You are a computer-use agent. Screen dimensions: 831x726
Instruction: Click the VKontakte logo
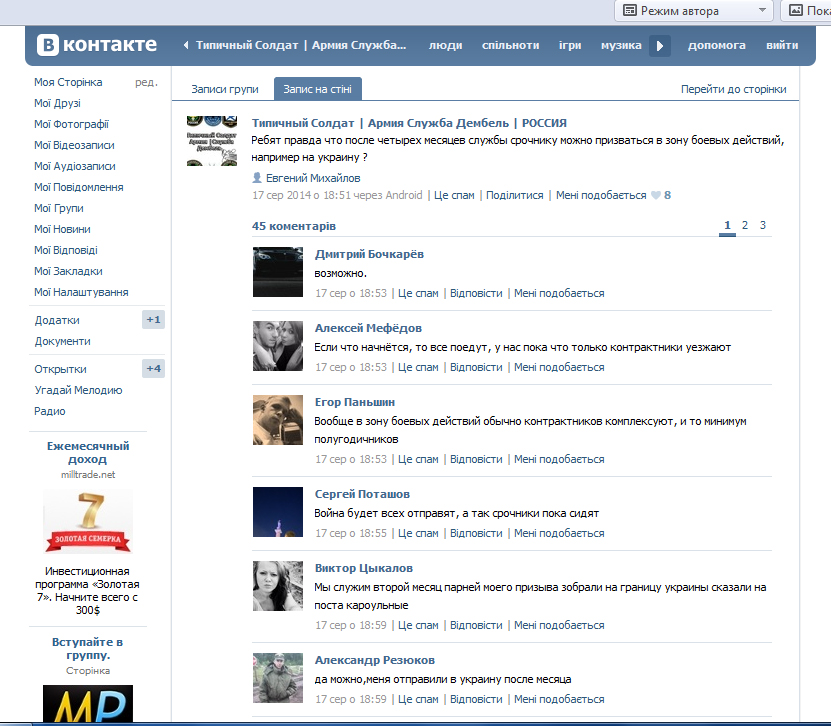pos(96,45)
